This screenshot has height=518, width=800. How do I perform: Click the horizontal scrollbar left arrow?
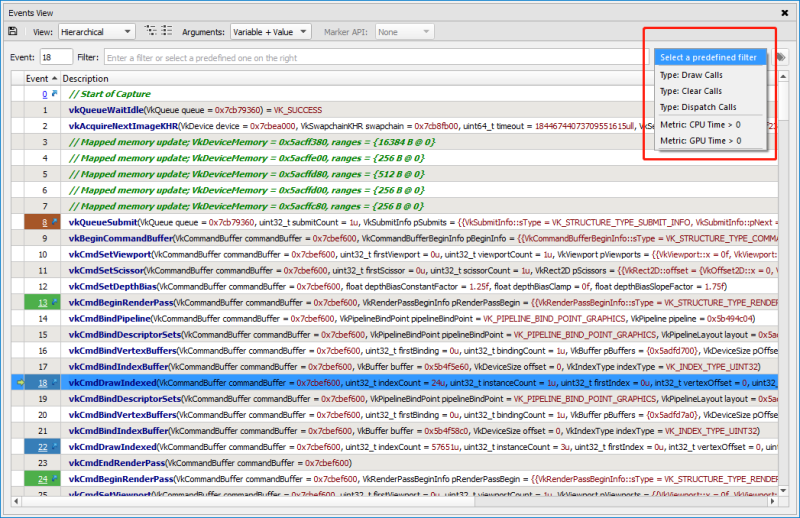pos(16,501)
